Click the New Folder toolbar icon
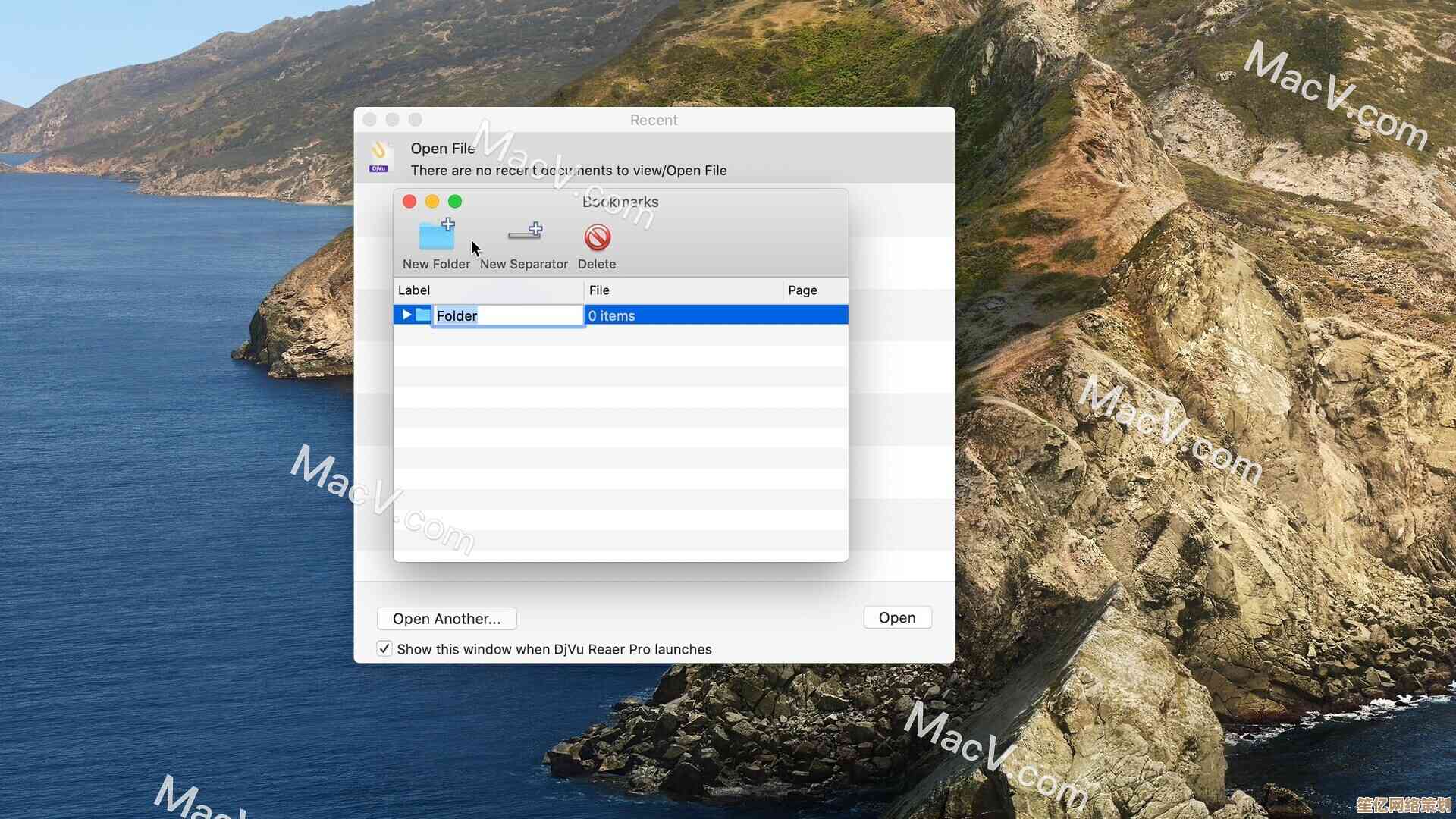 [437, 236]
